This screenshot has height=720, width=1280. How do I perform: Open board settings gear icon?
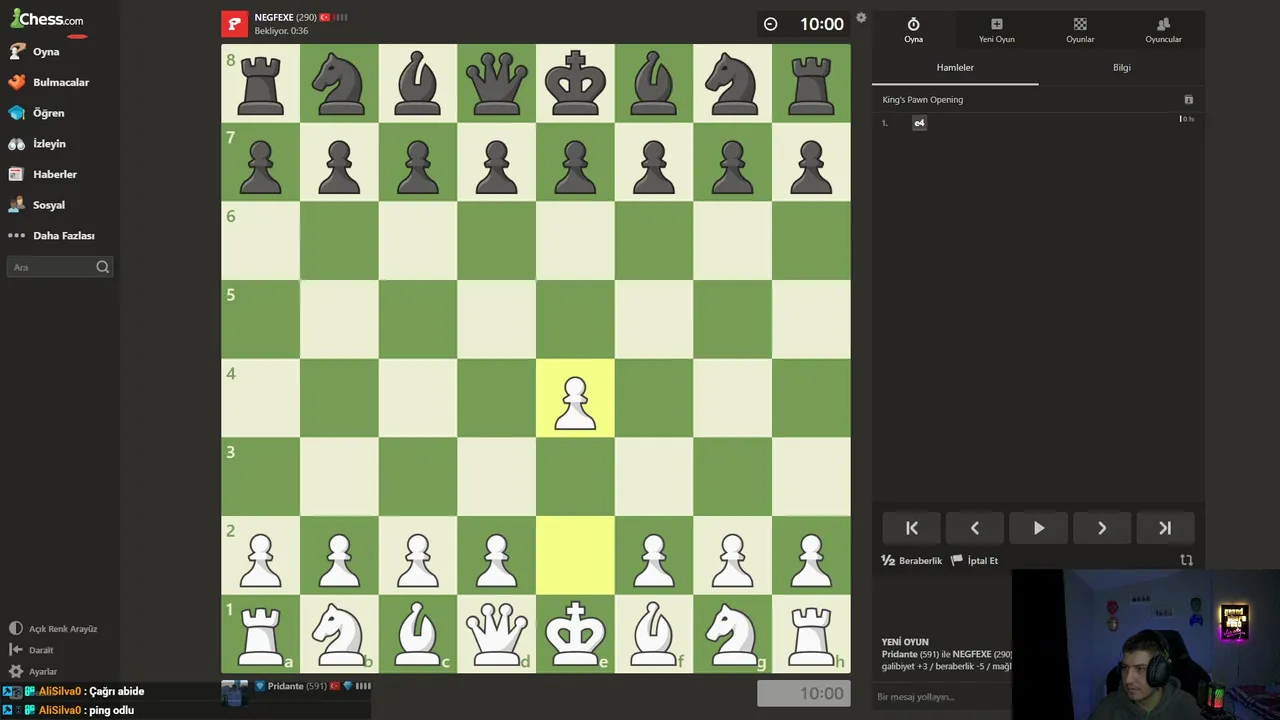click(x=861, y=18)
